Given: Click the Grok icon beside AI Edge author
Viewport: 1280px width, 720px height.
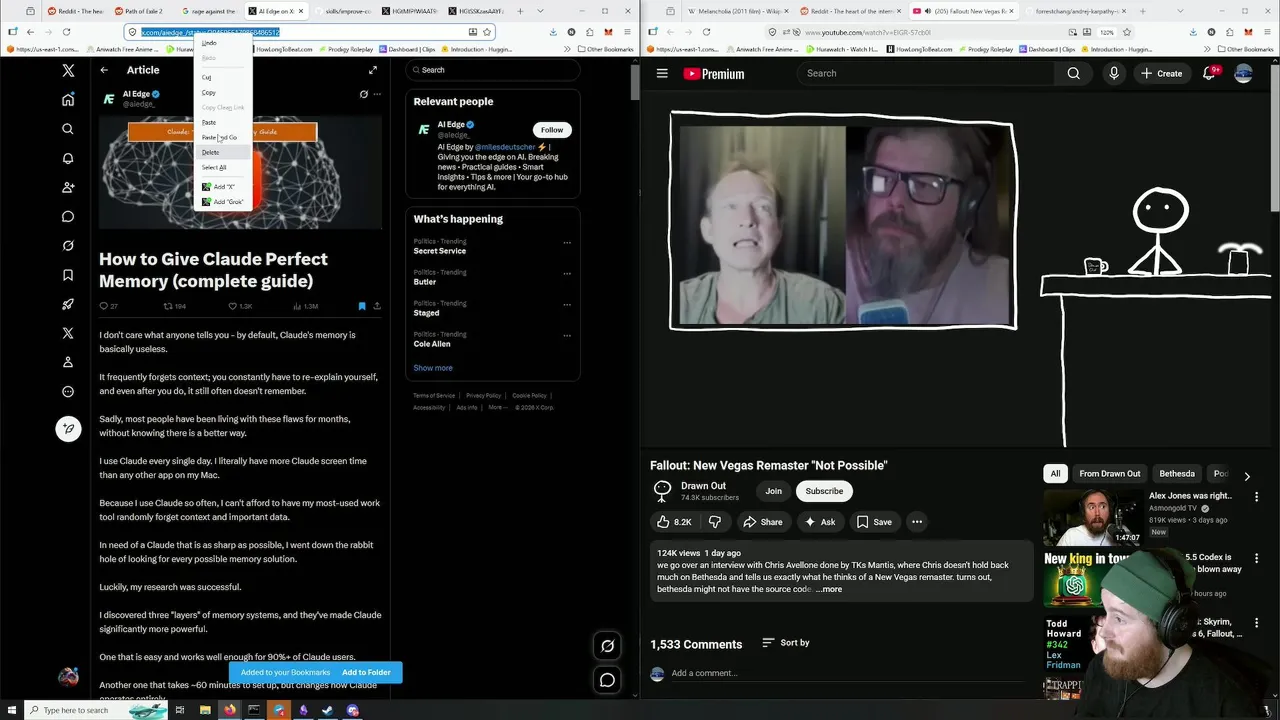Looking at the screenshot, I should [x=364, y=94].
